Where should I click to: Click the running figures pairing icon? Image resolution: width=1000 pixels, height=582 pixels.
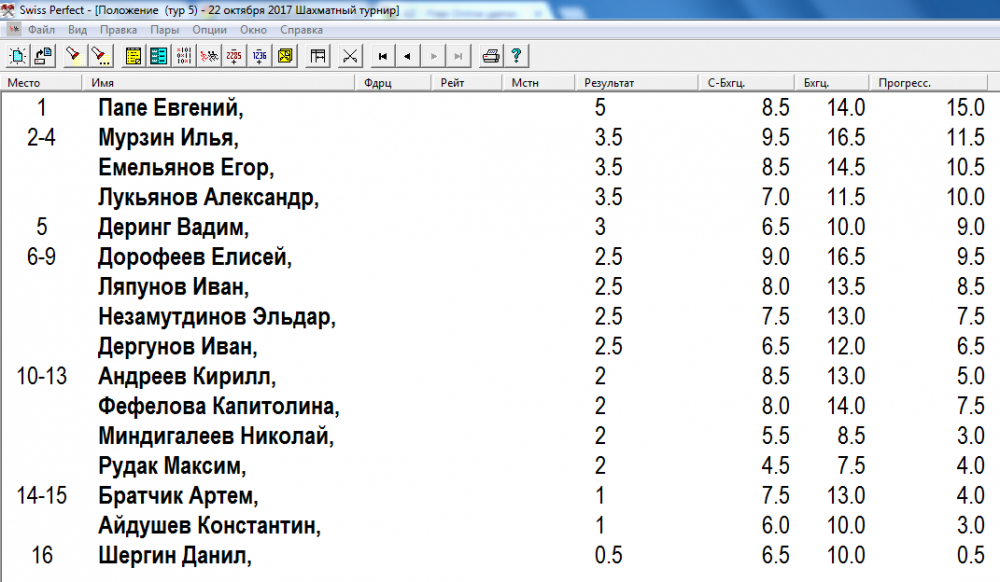coord(209,56)
